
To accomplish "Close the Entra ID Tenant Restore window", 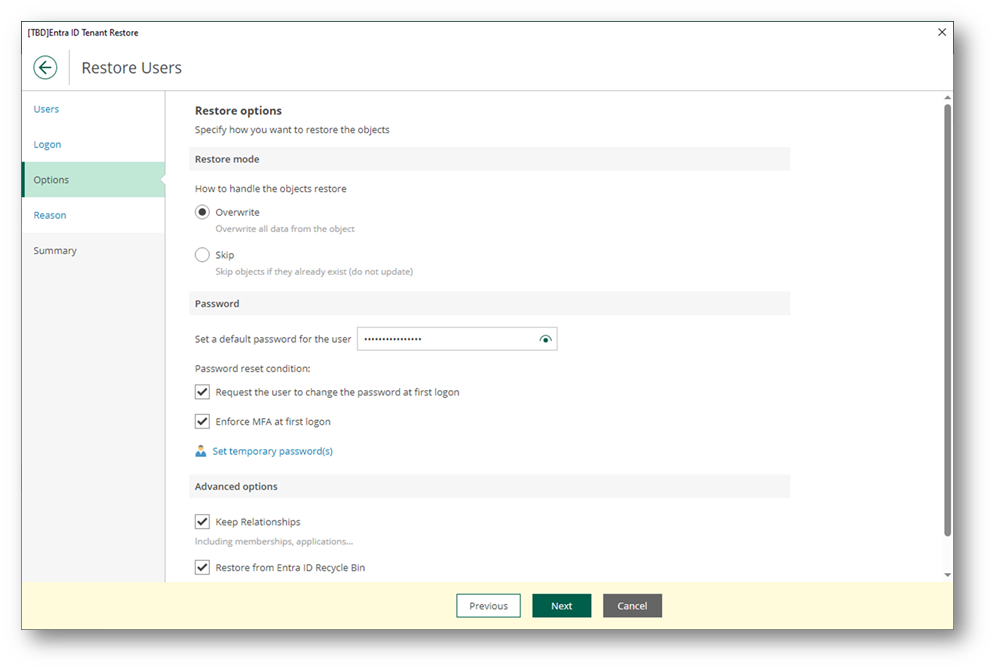I will (941, 33).
